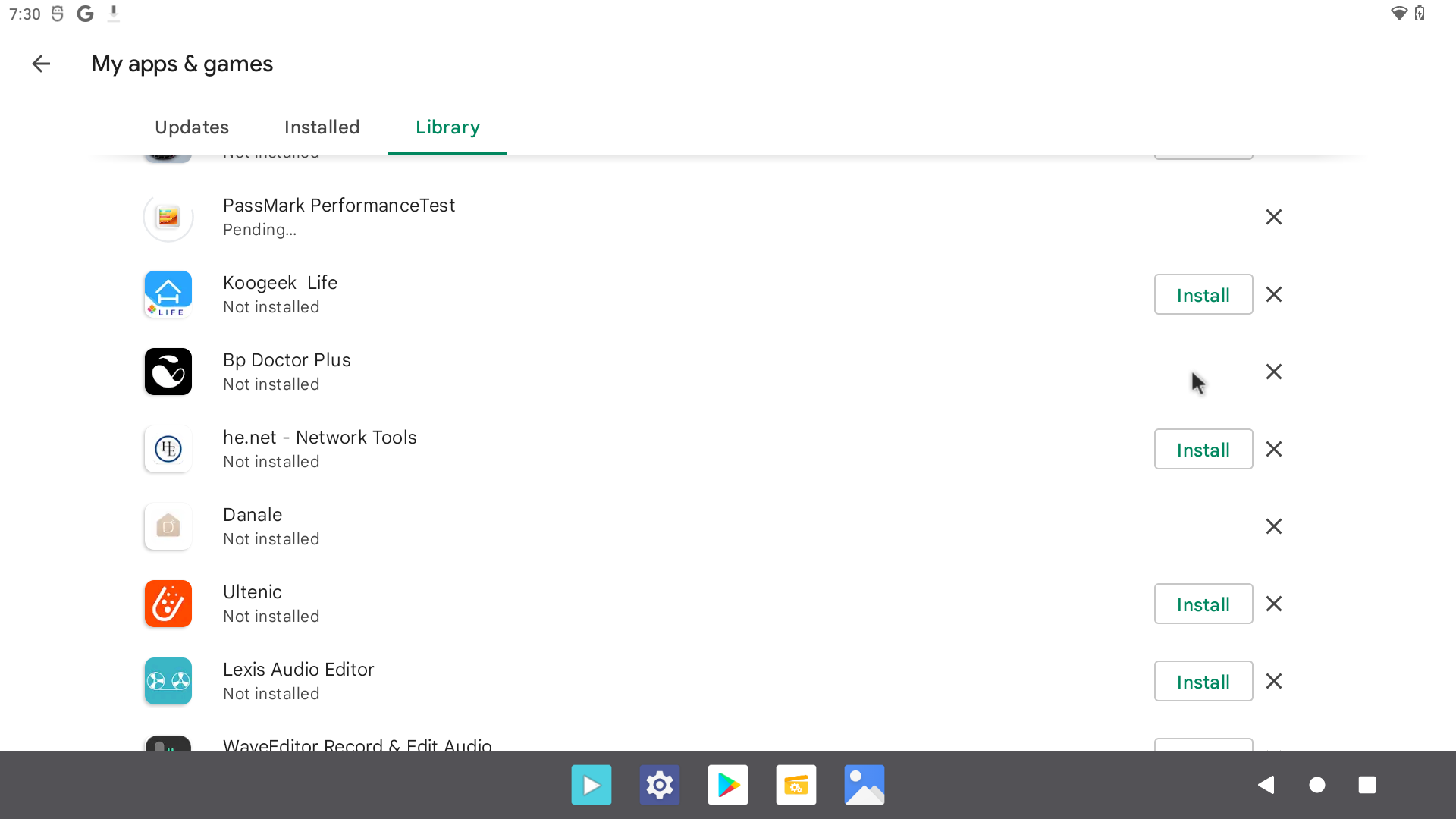Screen dimensions: 1456x819
Task: Install Koogeek Life
Action: point(1203,294)
